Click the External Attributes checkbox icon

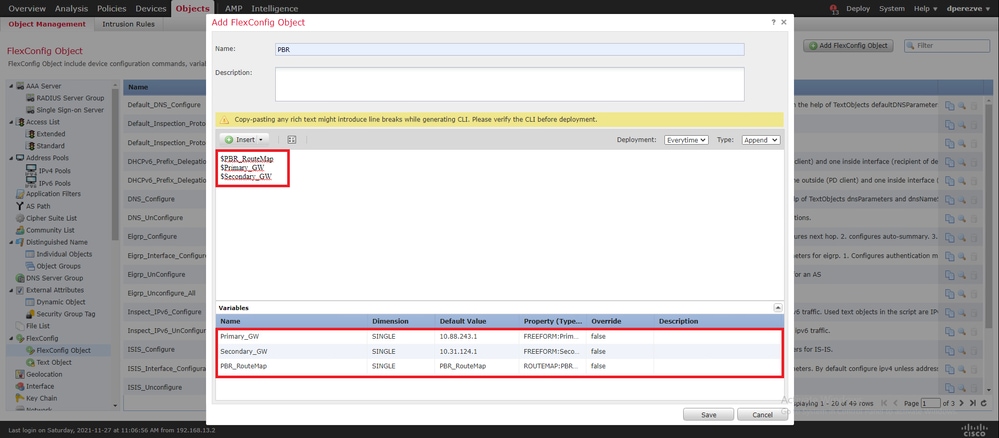(x=20, y=290)
